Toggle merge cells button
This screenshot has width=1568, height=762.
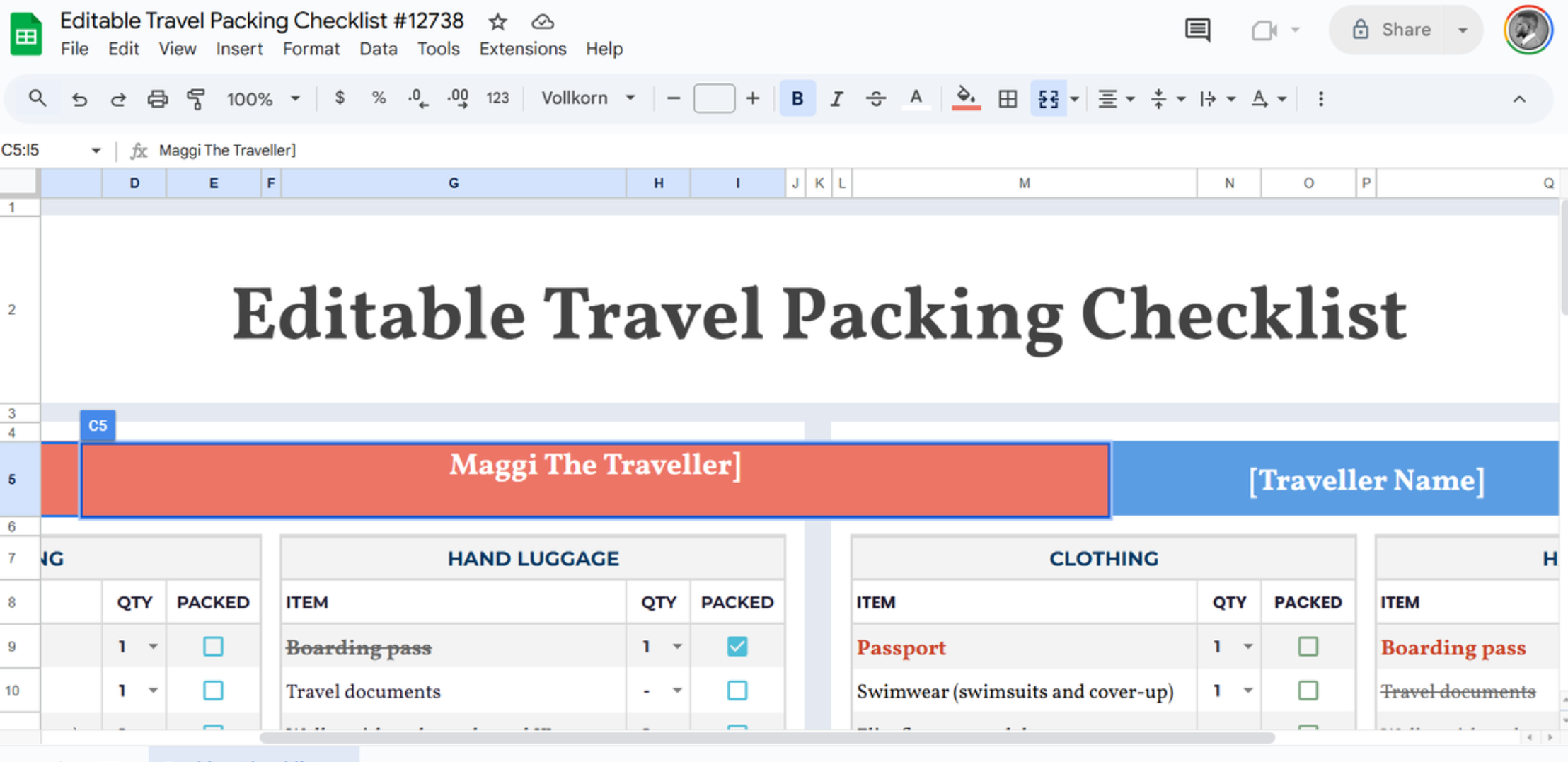coord(1048,98)
